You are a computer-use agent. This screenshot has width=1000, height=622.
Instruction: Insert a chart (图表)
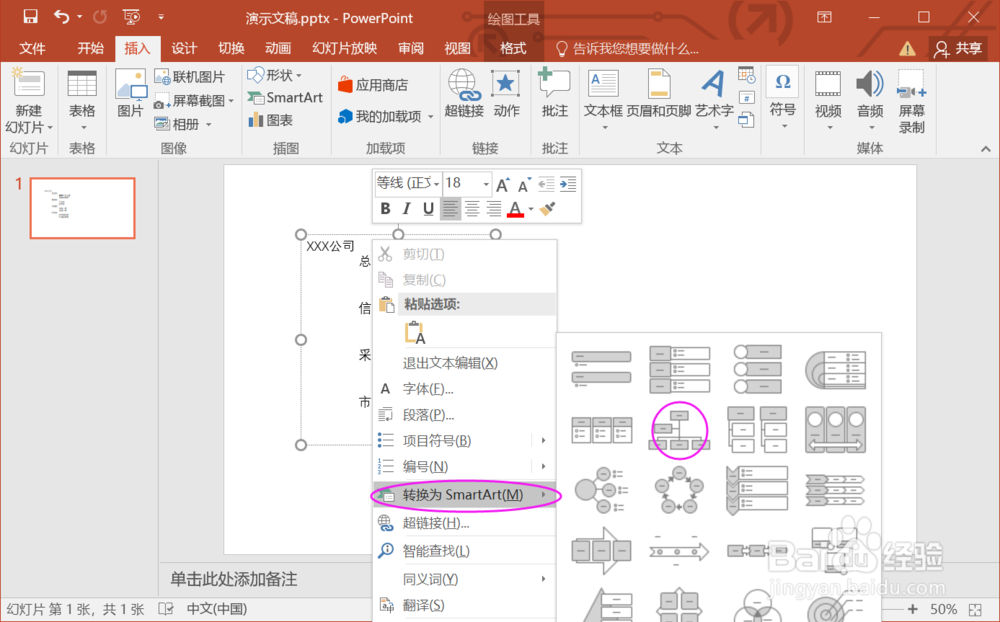(271, 120)
